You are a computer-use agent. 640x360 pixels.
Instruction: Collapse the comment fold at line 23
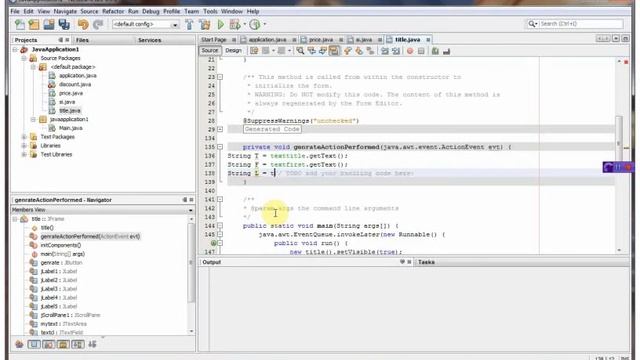pyautogui.click(x=220, y=77)
